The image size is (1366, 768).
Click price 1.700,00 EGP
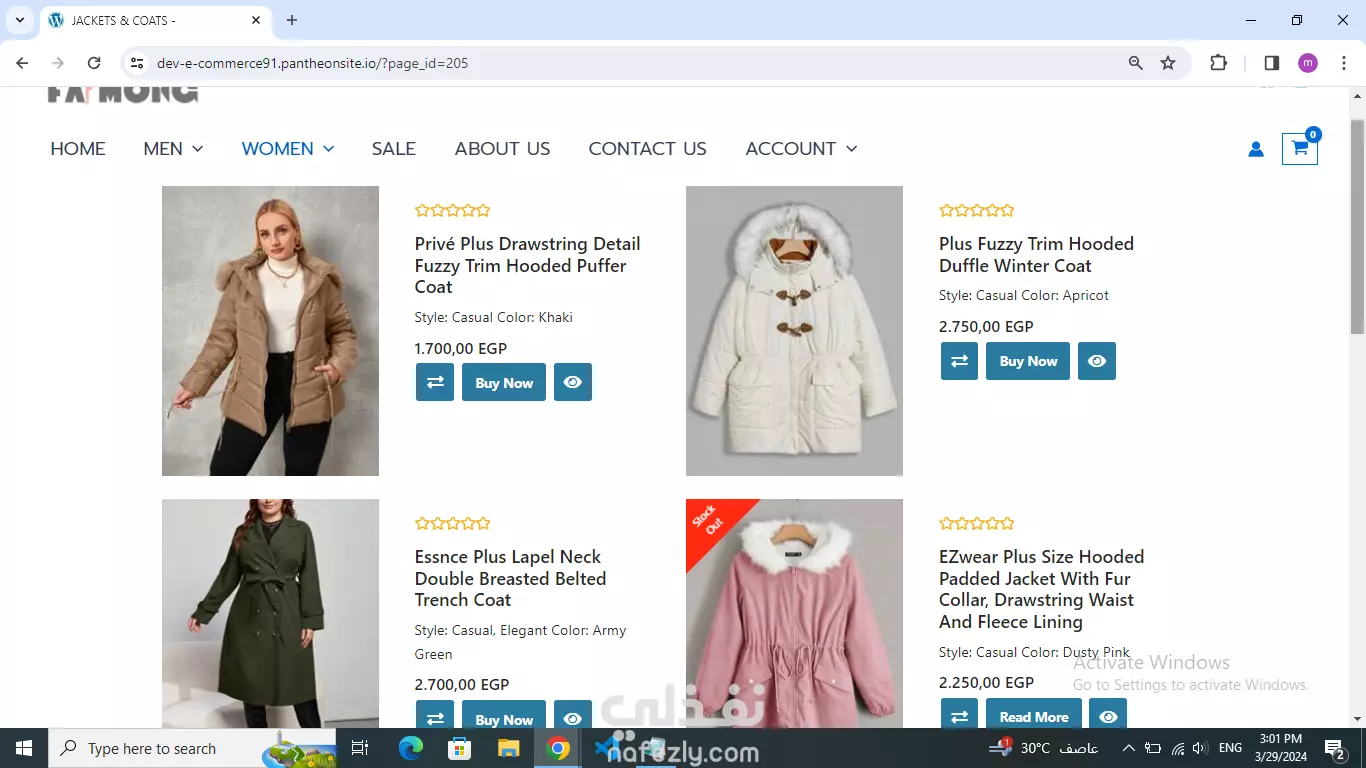[461, 349]
